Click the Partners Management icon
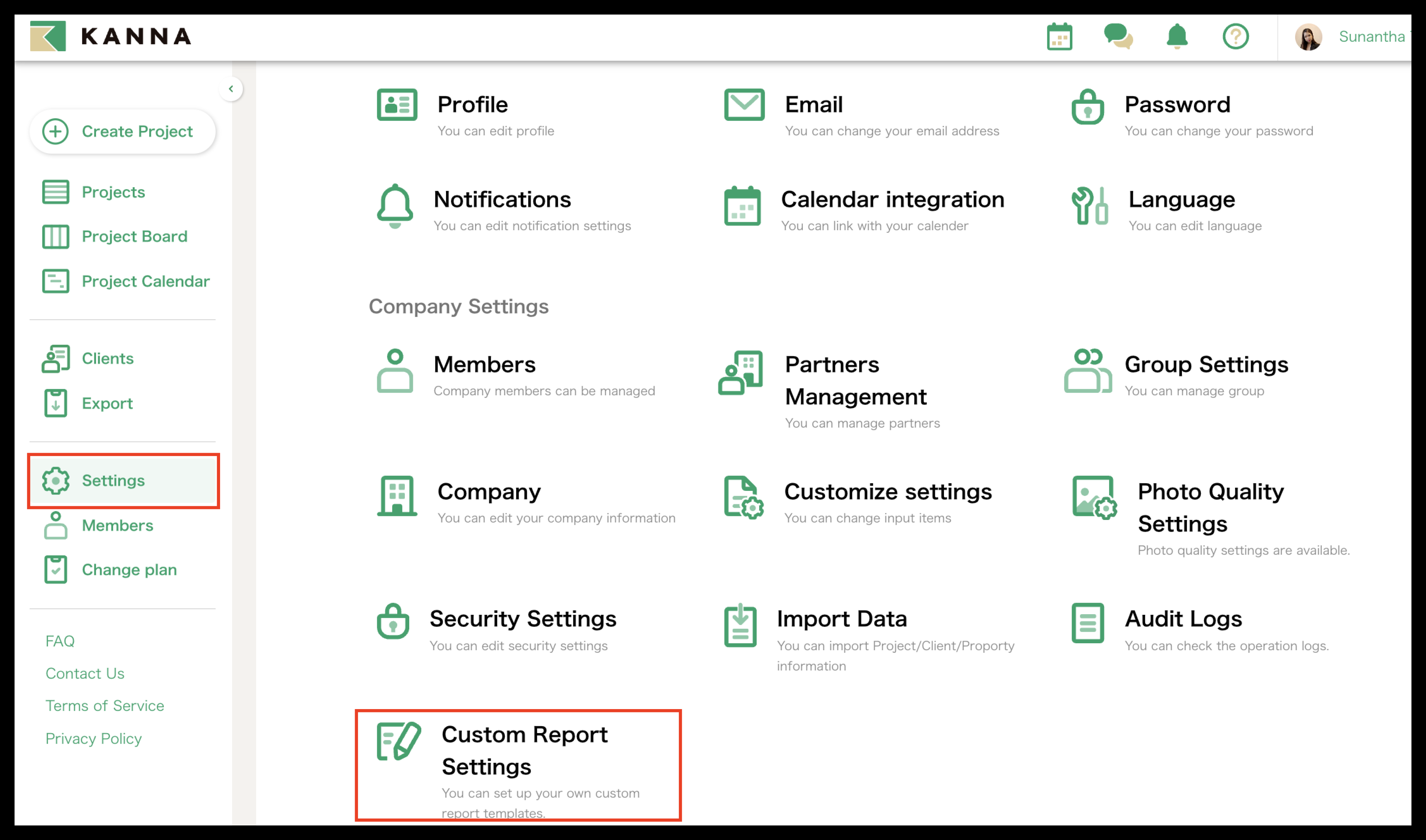The image size is (1426, 840). (x=740, y=372)
